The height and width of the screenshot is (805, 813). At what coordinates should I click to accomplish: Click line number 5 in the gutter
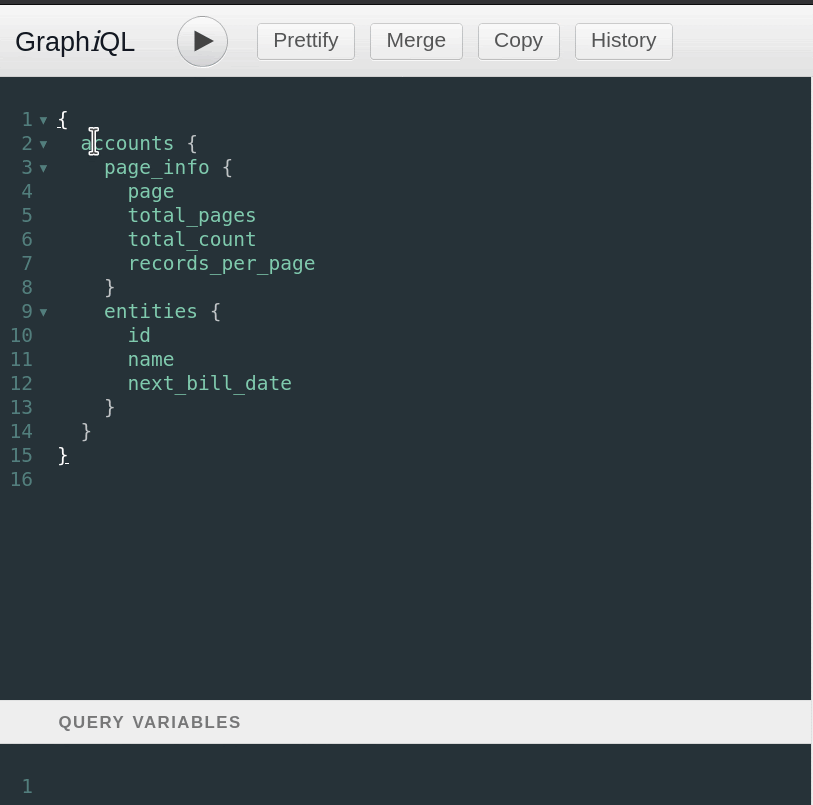coord(27,215)
